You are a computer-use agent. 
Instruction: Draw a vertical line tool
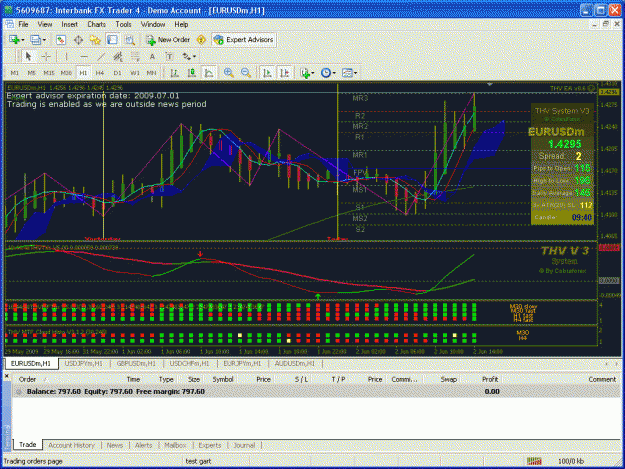(66, 57)
